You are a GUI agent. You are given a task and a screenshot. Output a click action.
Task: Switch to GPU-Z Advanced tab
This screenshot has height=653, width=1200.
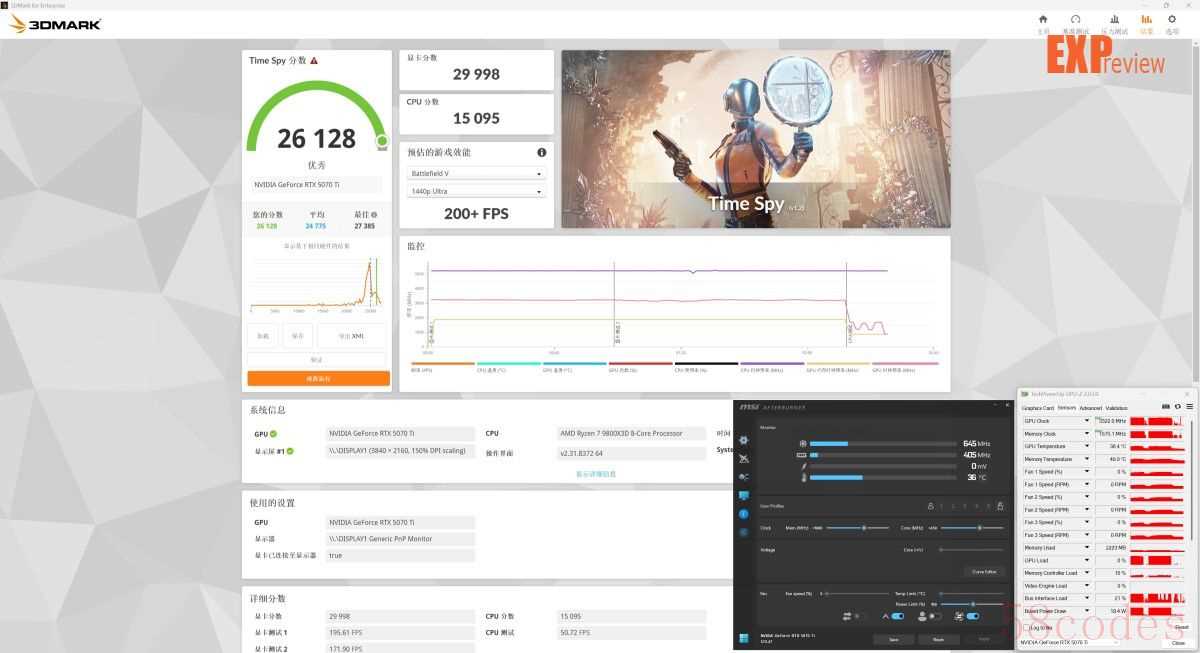click(1091, 408)
